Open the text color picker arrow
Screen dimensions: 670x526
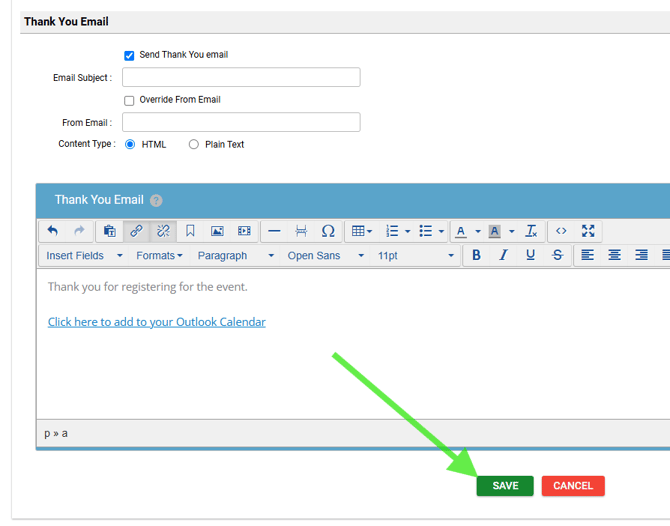click(x=478, y=232)
